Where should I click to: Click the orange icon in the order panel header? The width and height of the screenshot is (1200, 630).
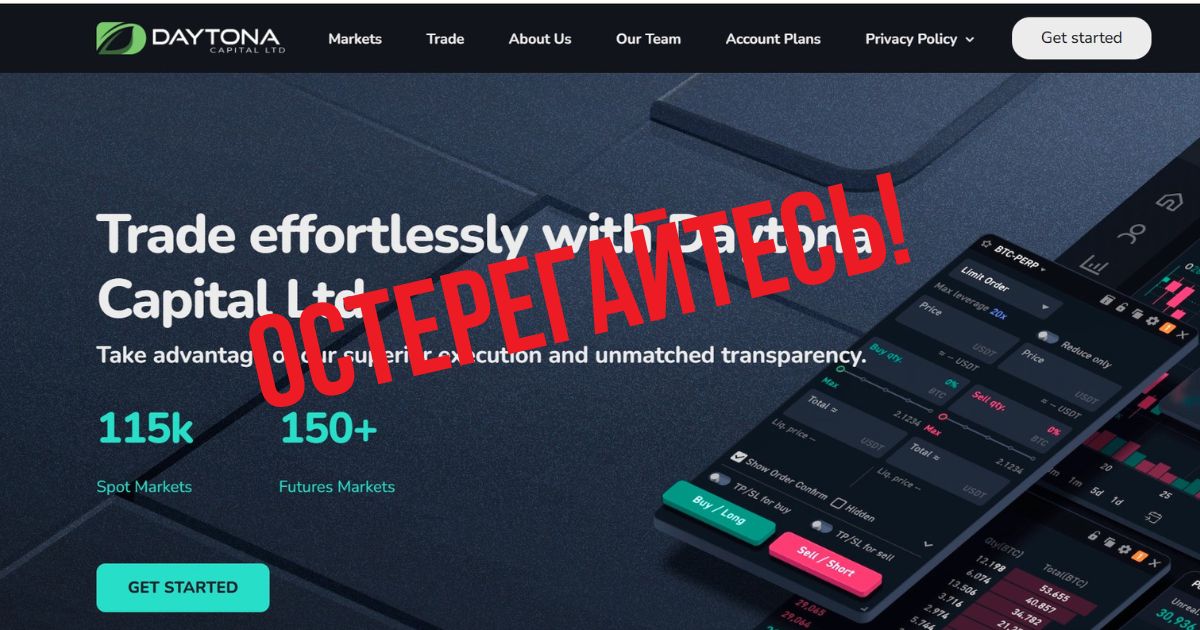click(x=1167, y=328)
